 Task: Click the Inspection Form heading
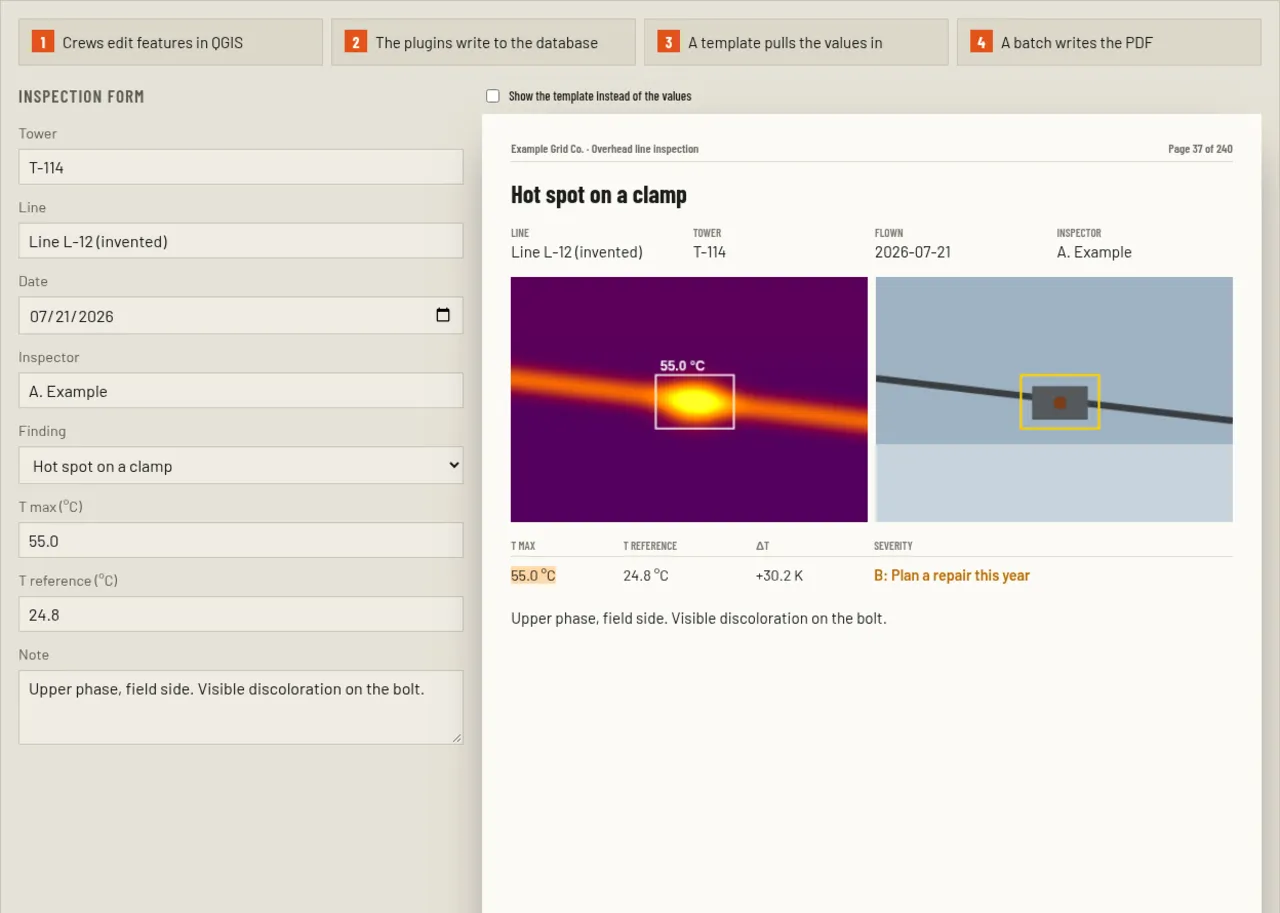pos(81,97)
